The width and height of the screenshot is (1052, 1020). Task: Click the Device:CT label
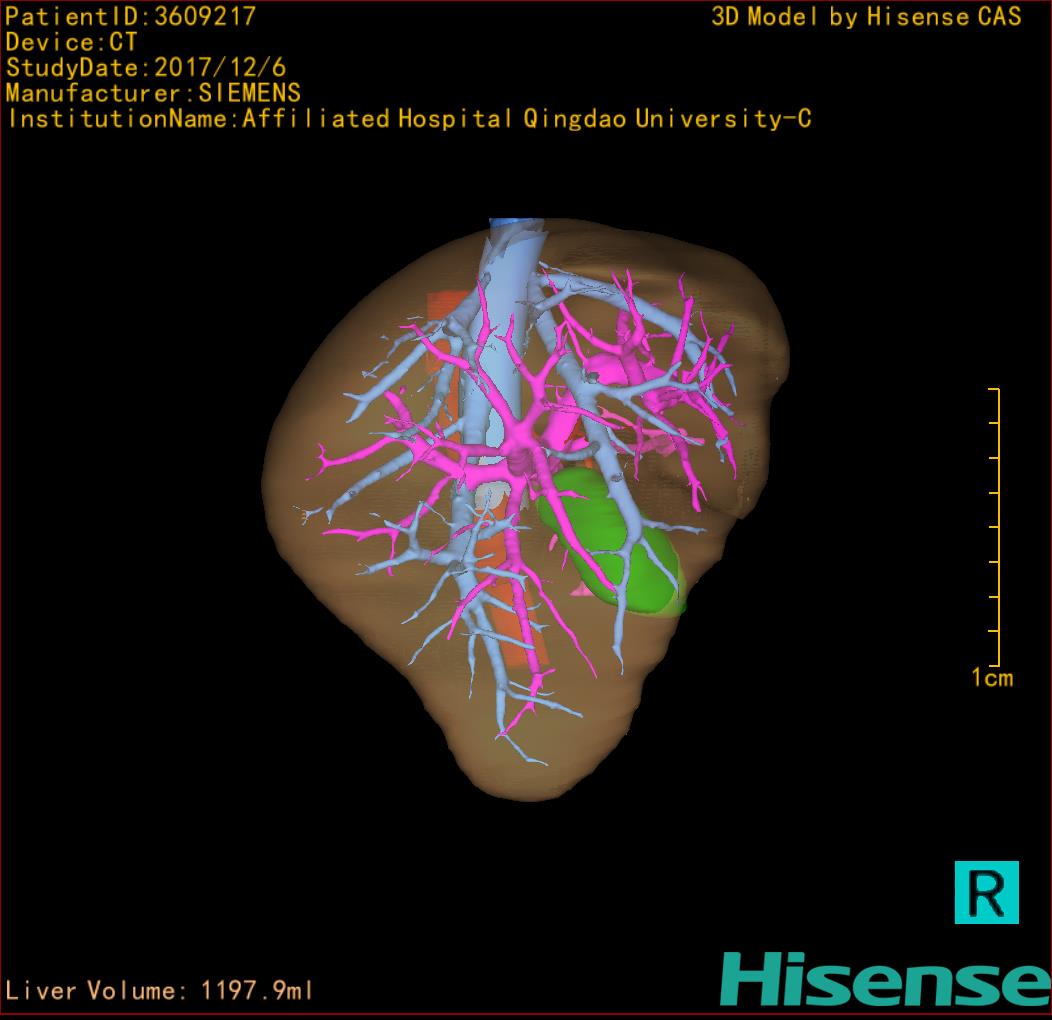pos(71,42)
